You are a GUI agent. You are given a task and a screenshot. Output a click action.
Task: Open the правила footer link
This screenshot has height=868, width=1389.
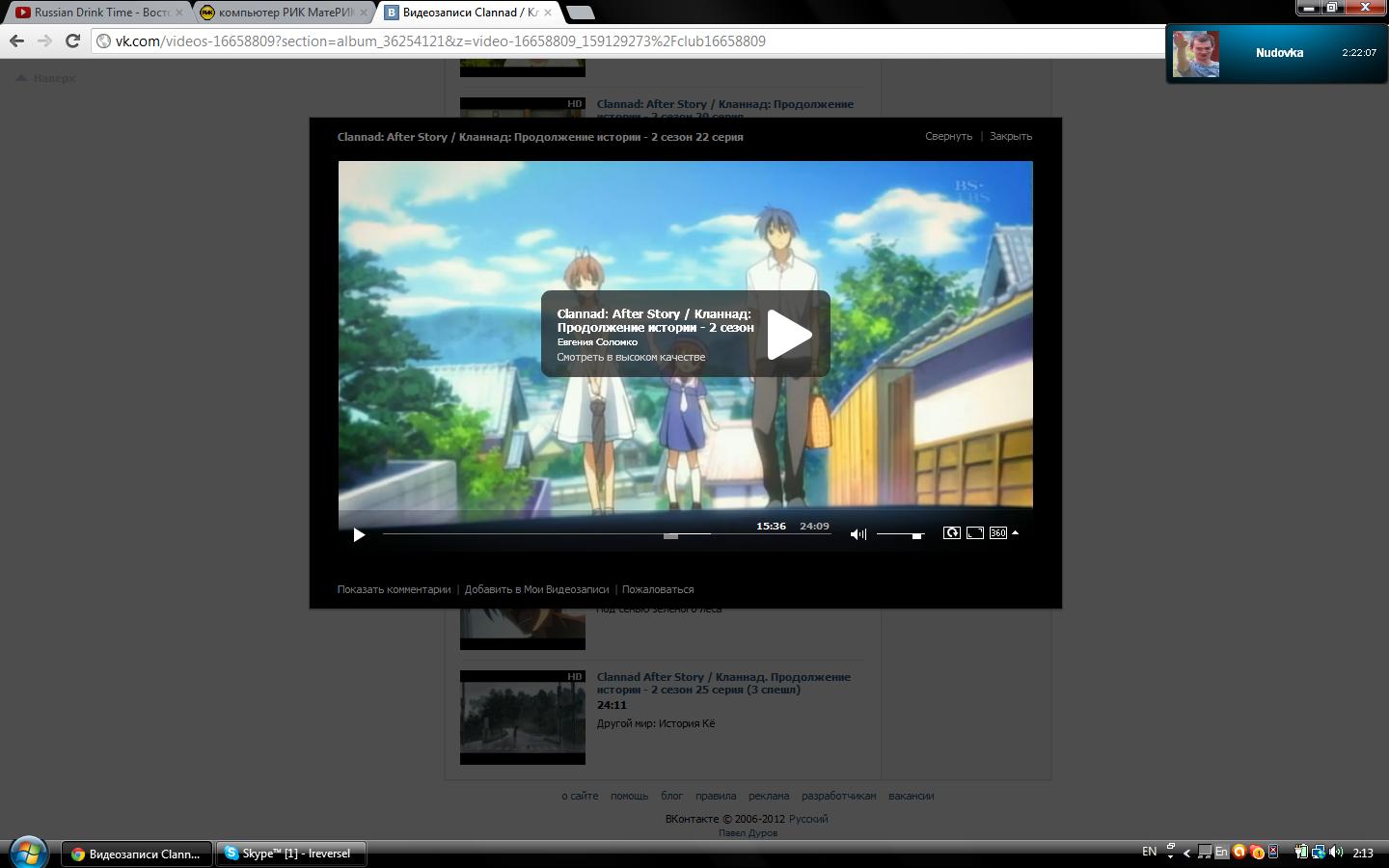click(716, 796)
